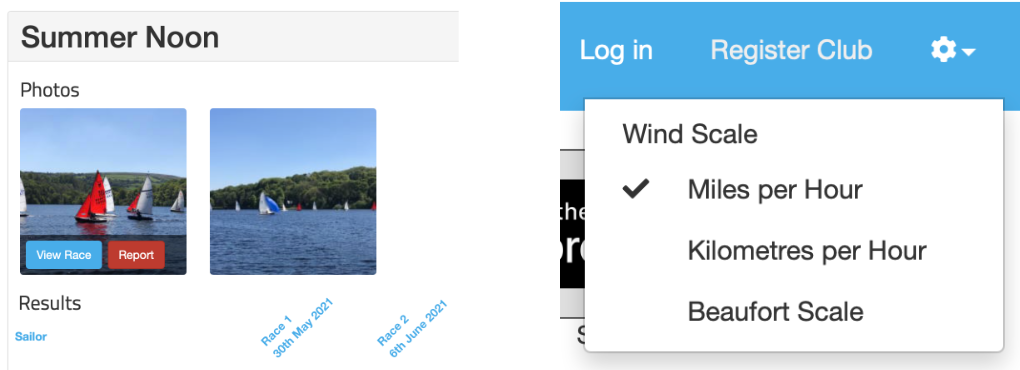Choose Beaufort Scale as wind unit

[775, 311]
